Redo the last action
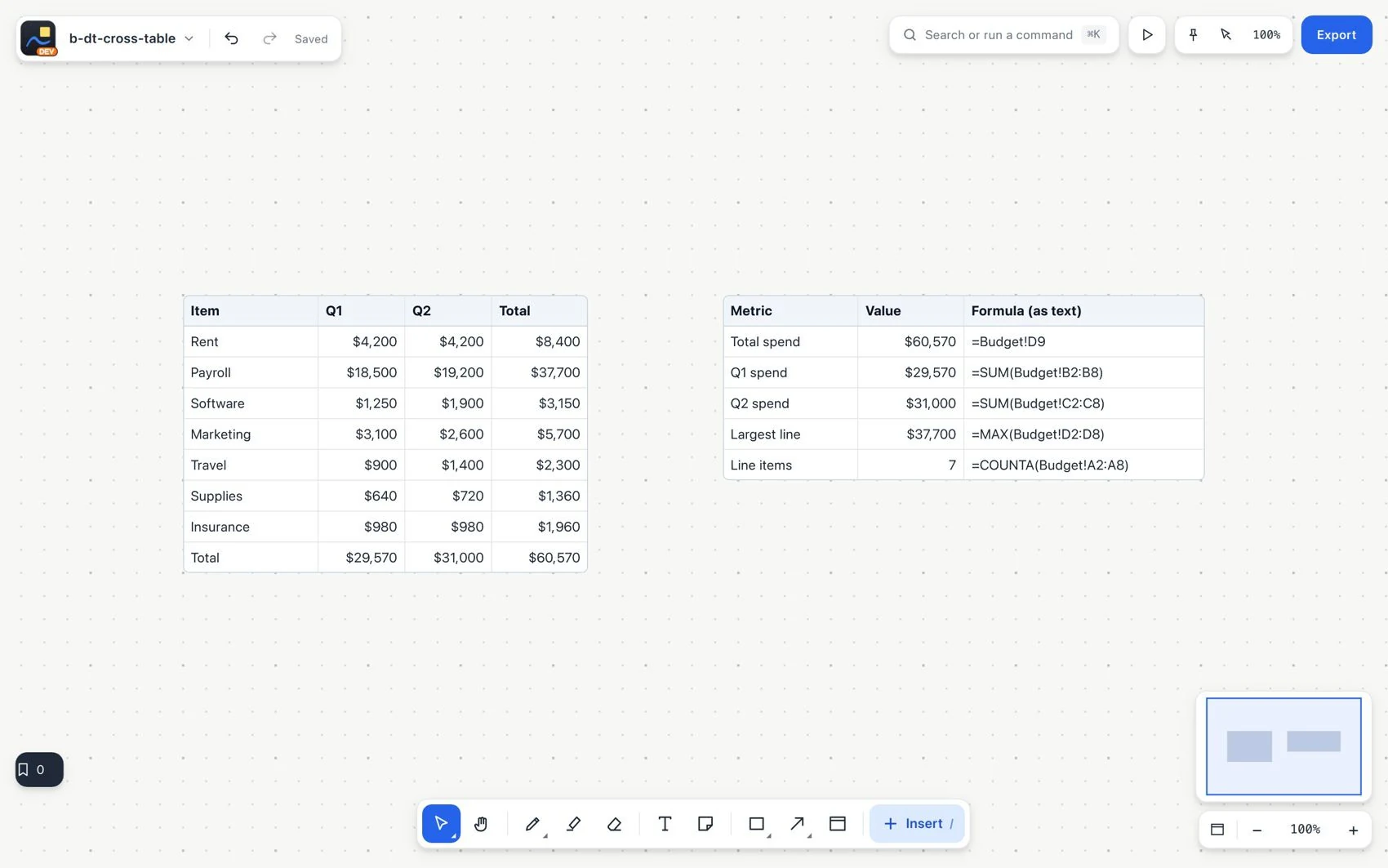Viewport: 1388px width, 868px height. 269,38
